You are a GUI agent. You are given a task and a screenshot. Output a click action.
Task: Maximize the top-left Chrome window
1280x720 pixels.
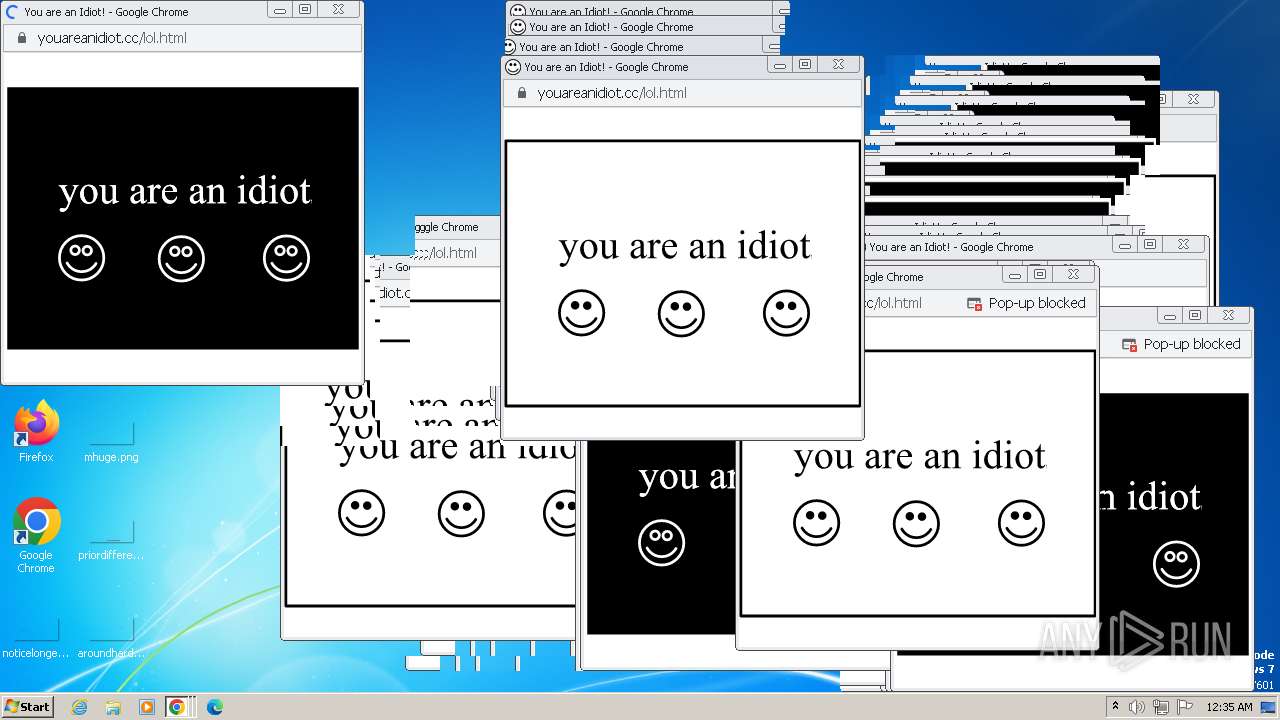(305, 9)
